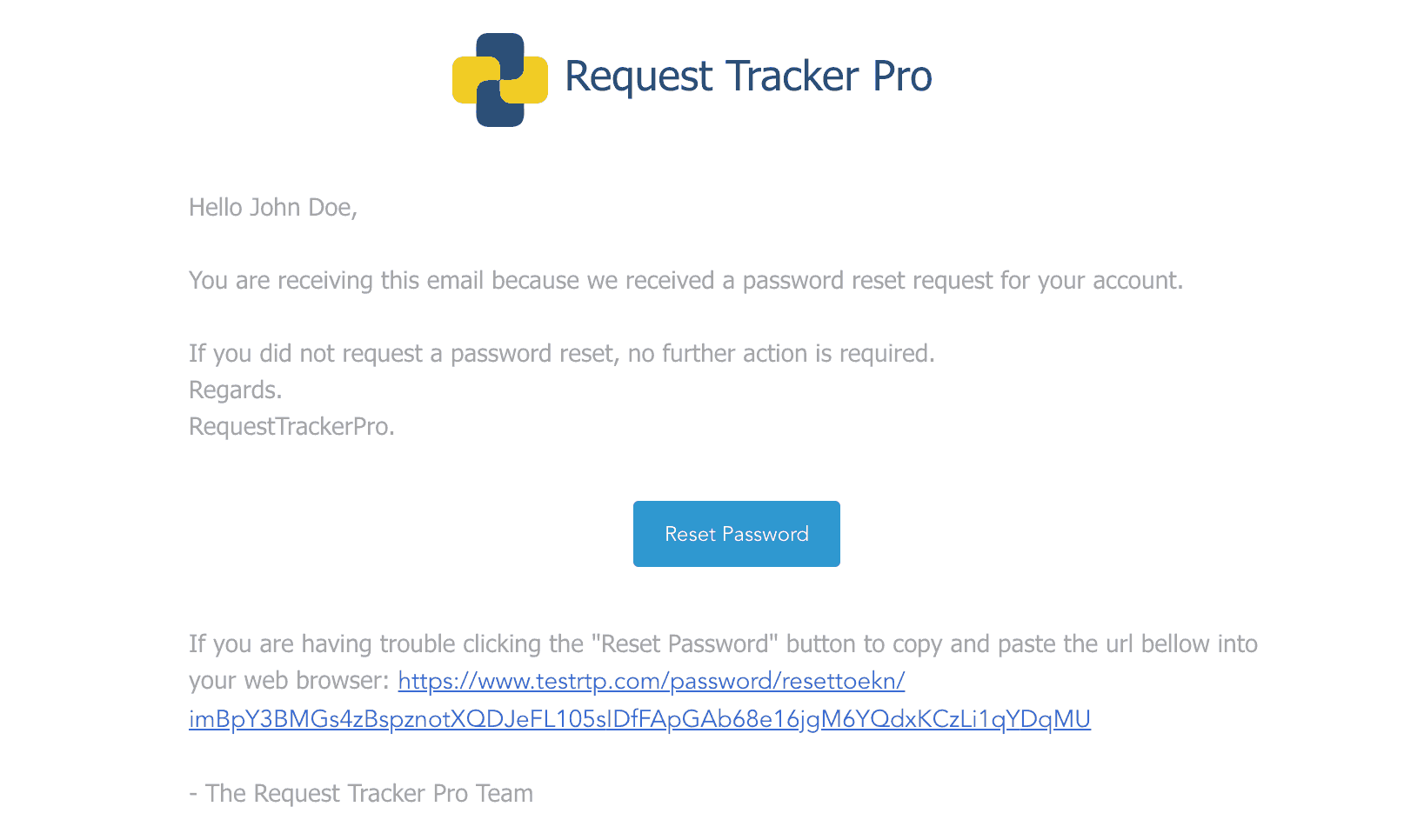Click the blue Reset Password button
The height and width of the screenshot is (840, 1404).
tap(737, 534)
